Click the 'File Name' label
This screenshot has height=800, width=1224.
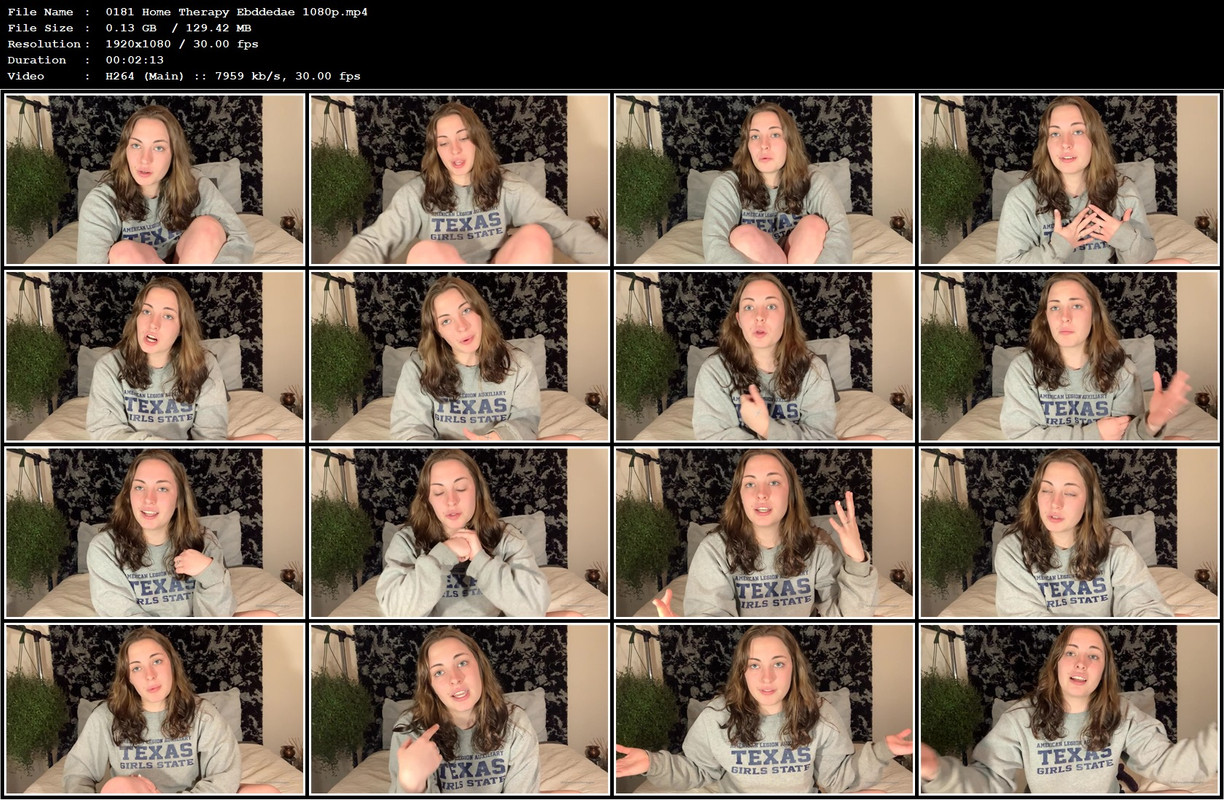(39, 12)
